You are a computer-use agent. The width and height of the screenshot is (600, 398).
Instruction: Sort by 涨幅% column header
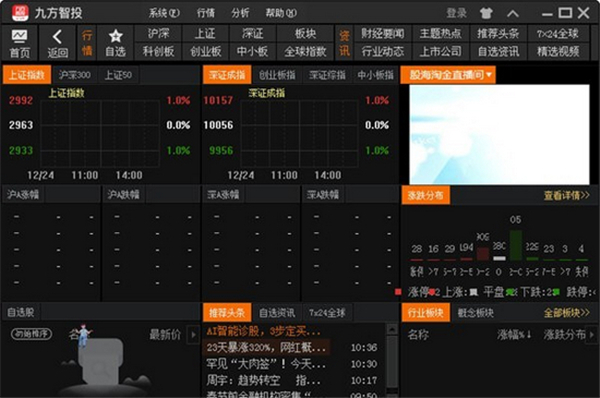pos(514,334)
